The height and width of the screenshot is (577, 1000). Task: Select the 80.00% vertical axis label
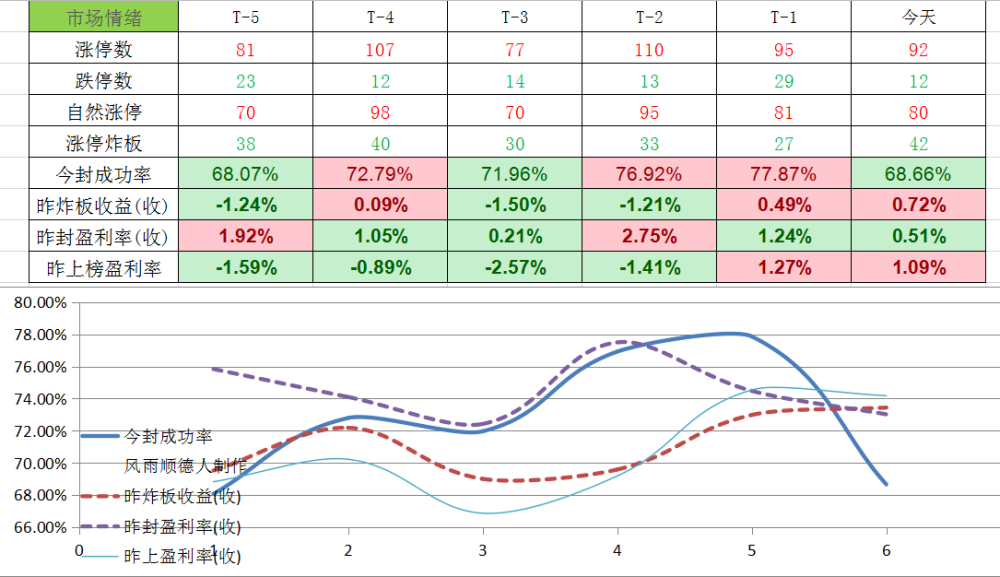(40, 303)
